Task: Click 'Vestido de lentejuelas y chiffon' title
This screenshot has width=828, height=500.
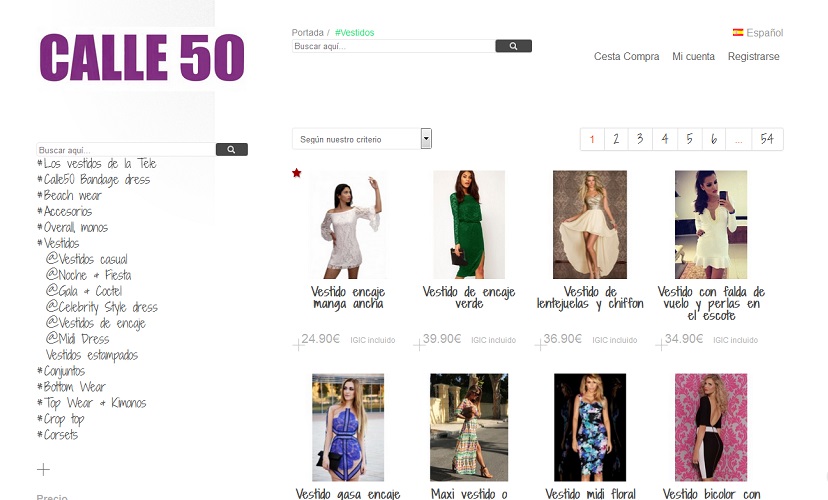Action: 590,298
